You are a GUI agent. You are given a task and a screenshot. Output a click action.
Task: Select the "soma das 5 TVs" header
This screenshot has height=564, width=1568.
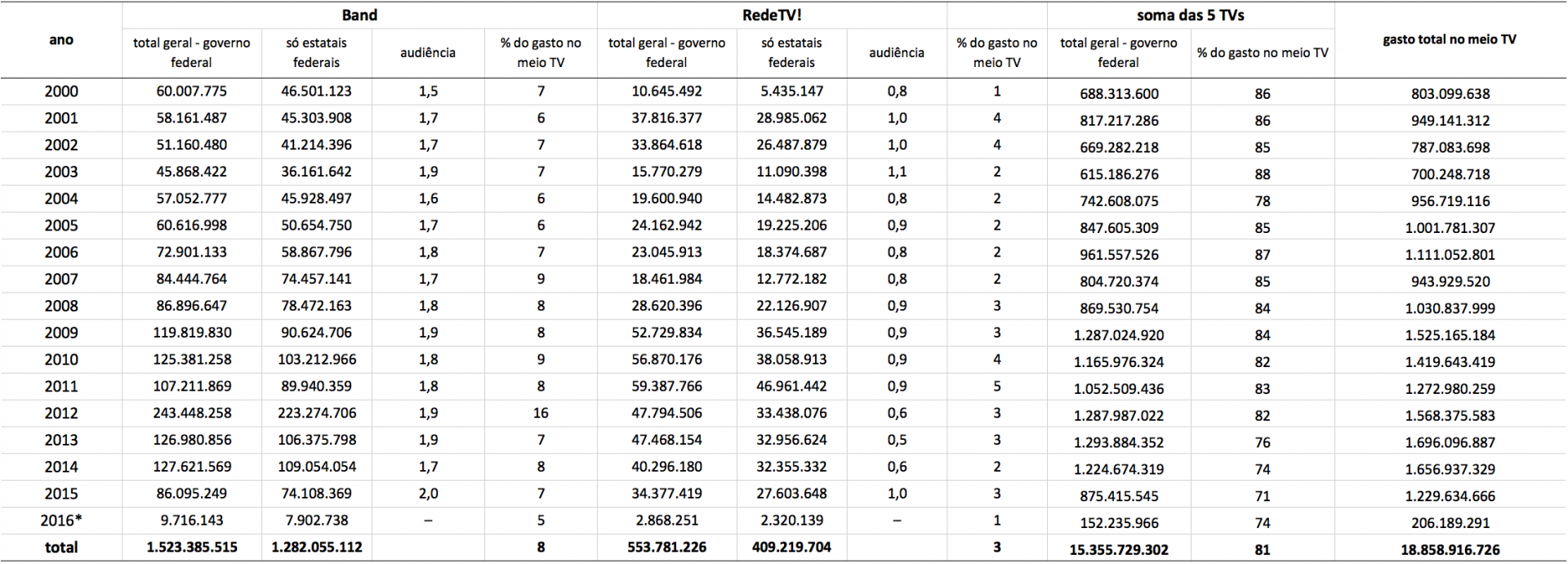coord(1190,15)
